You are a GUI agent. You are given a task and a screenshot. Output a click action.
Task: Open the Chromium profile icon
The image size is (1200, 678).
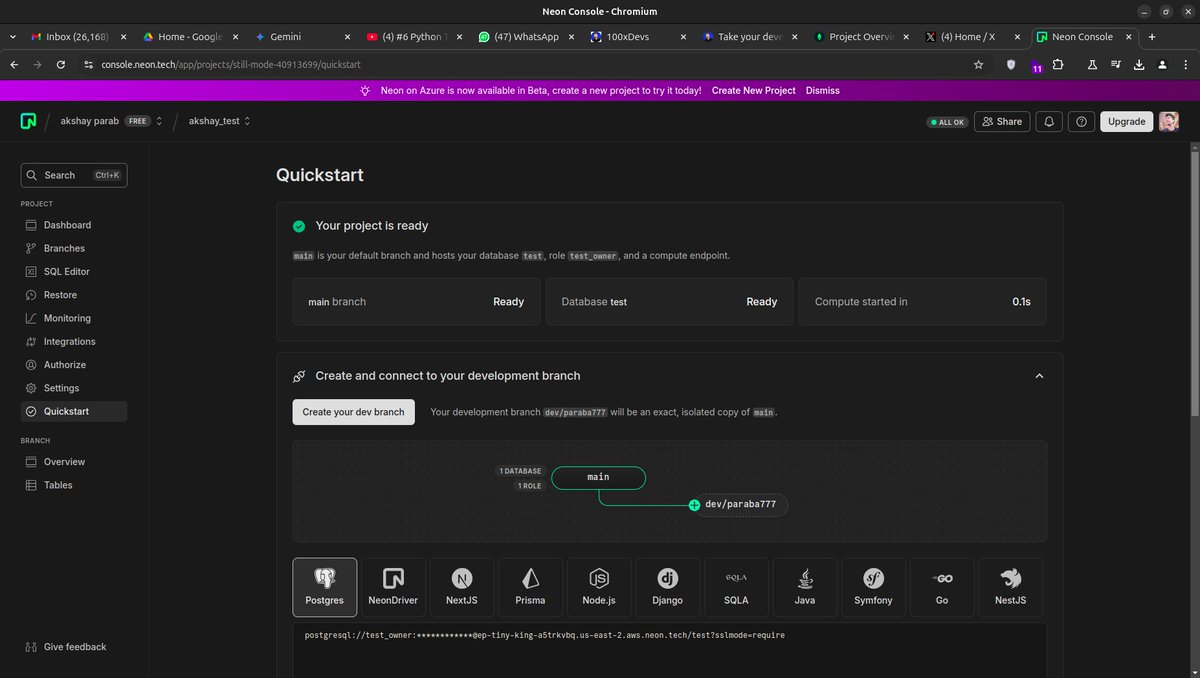tap(1162, 64)
